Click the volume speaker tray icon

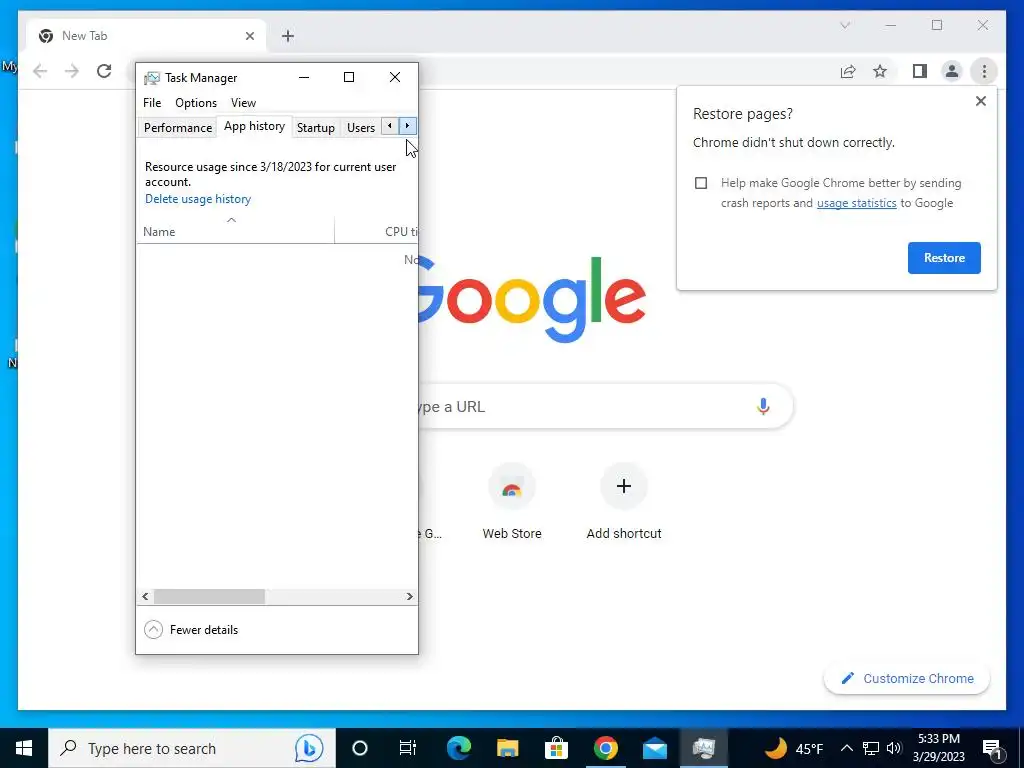coord(894,748)
